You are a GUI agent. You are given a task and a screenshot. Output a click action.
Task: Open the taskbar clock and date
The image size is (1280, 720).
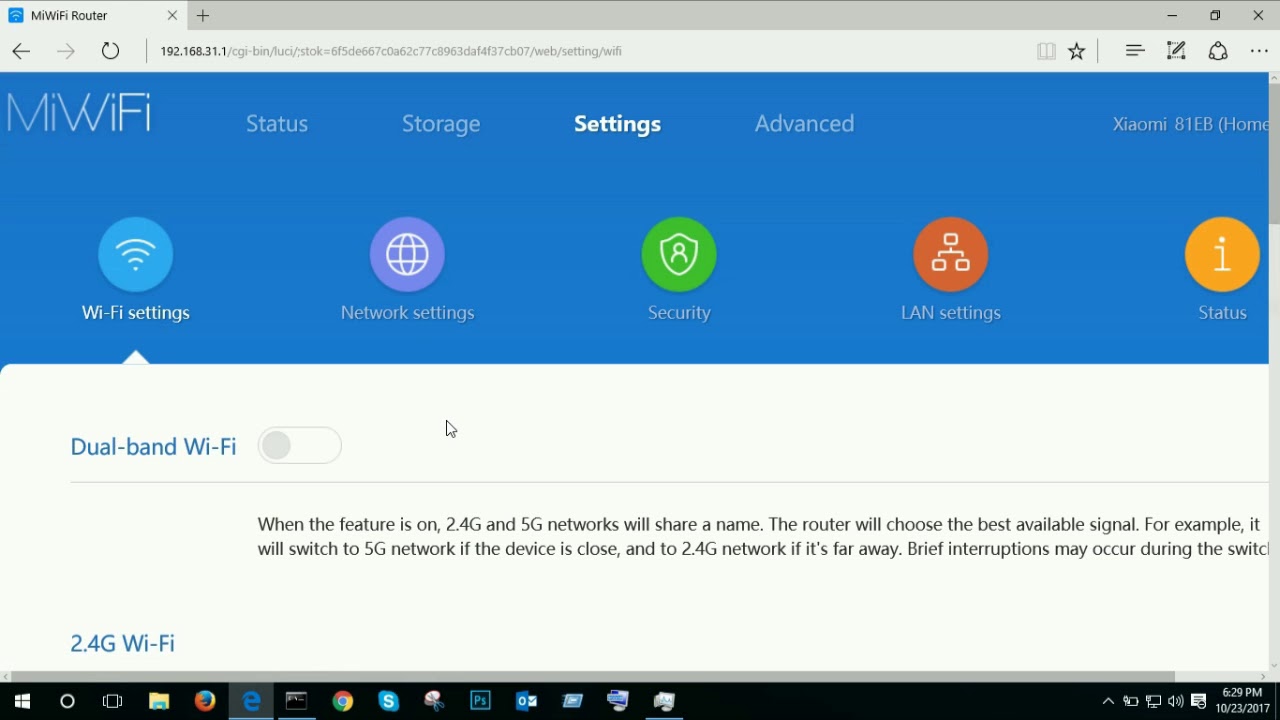1242,700
